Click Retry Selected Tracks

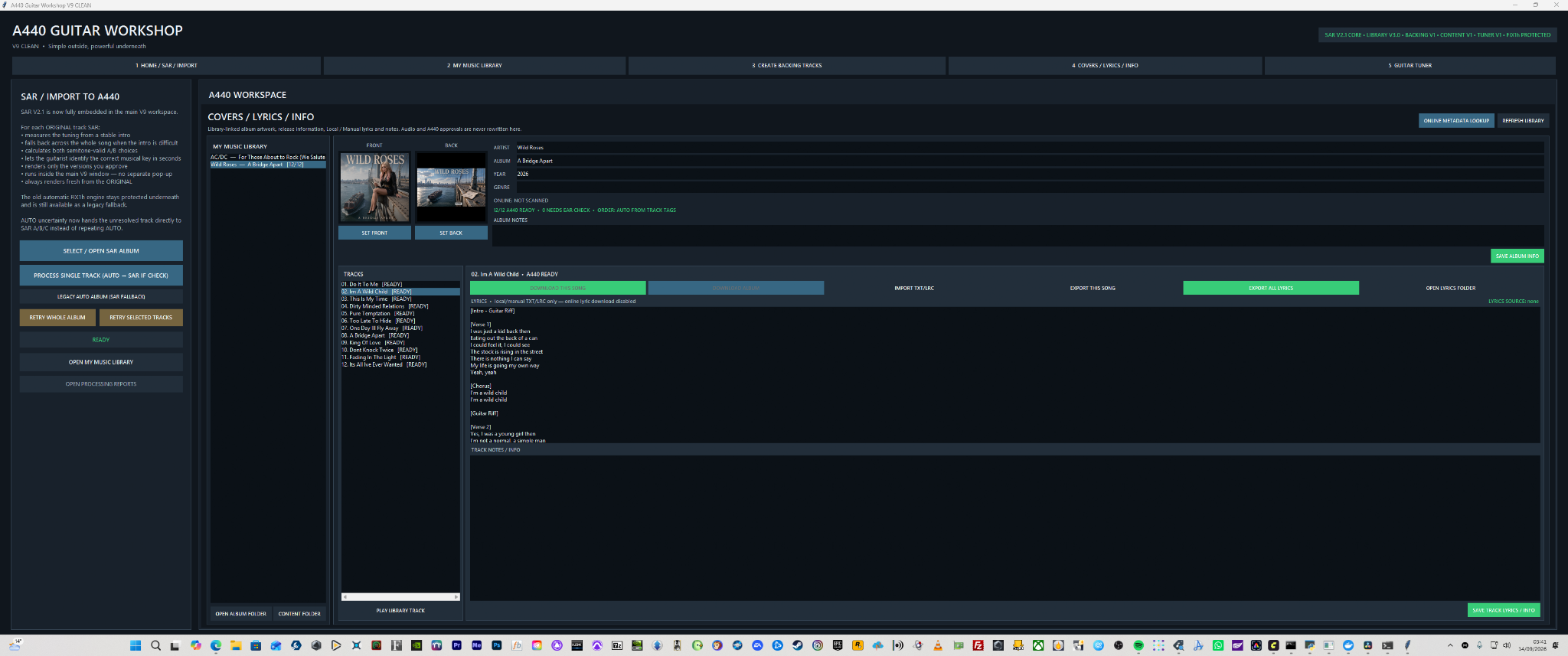click(x=141, y=318)
